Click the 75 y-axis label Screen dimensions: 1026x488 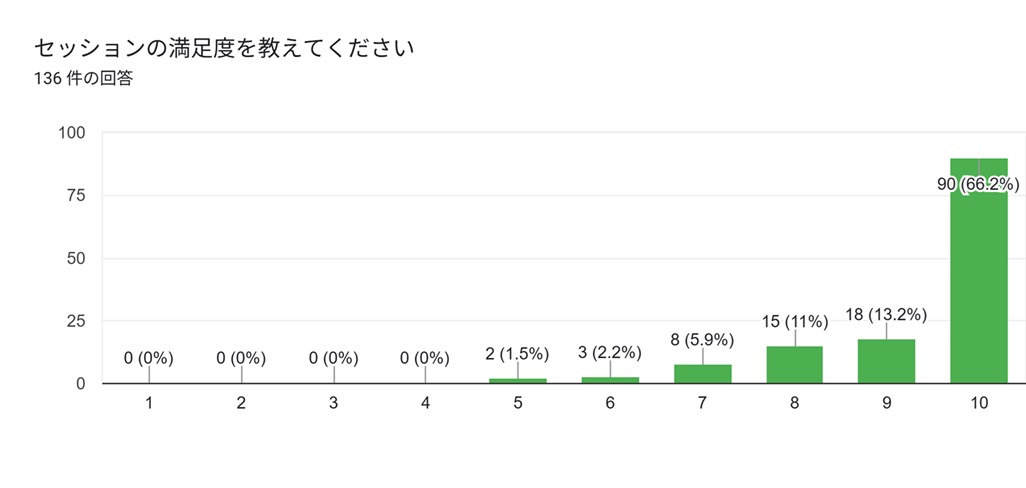click(x=76, y=196)
